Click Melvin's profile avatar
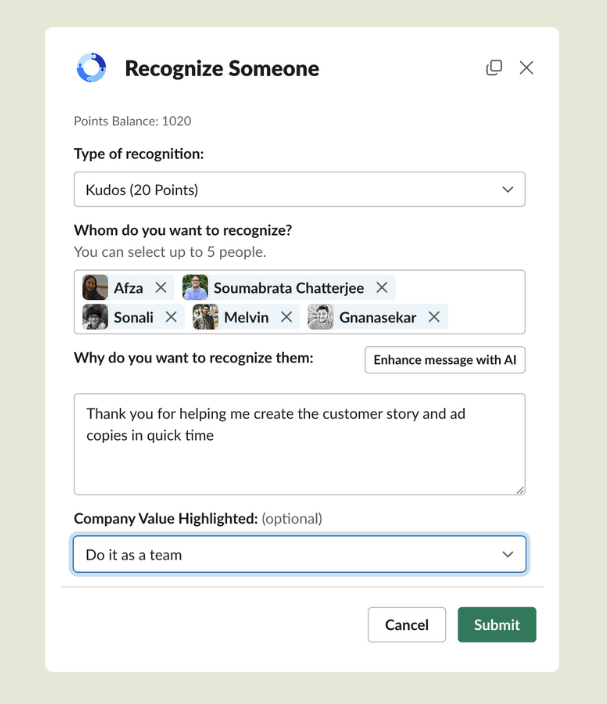Image resolution: width=607 pixels, height=704 pixels. (205, 317)
